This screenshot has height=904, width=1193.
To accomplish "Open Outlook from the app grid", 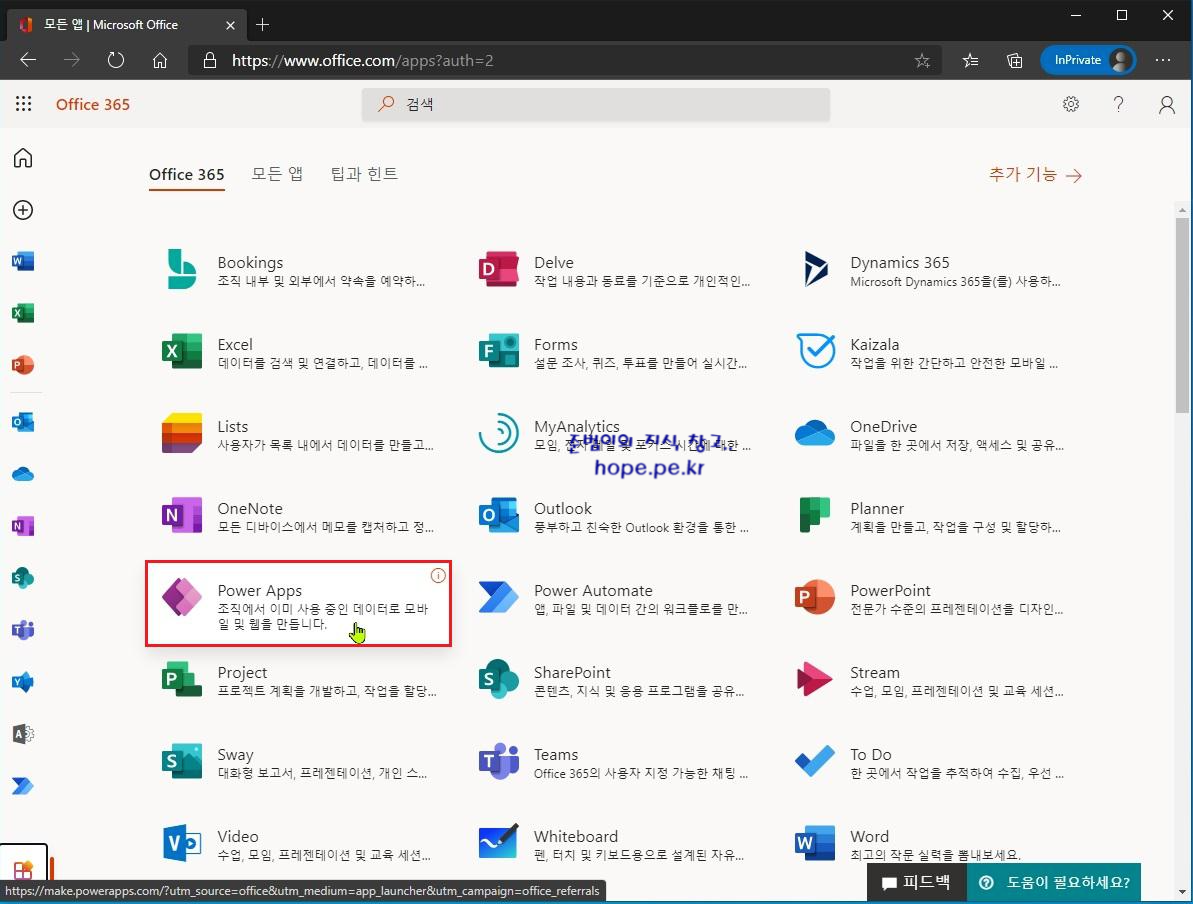I will (498, 514).
